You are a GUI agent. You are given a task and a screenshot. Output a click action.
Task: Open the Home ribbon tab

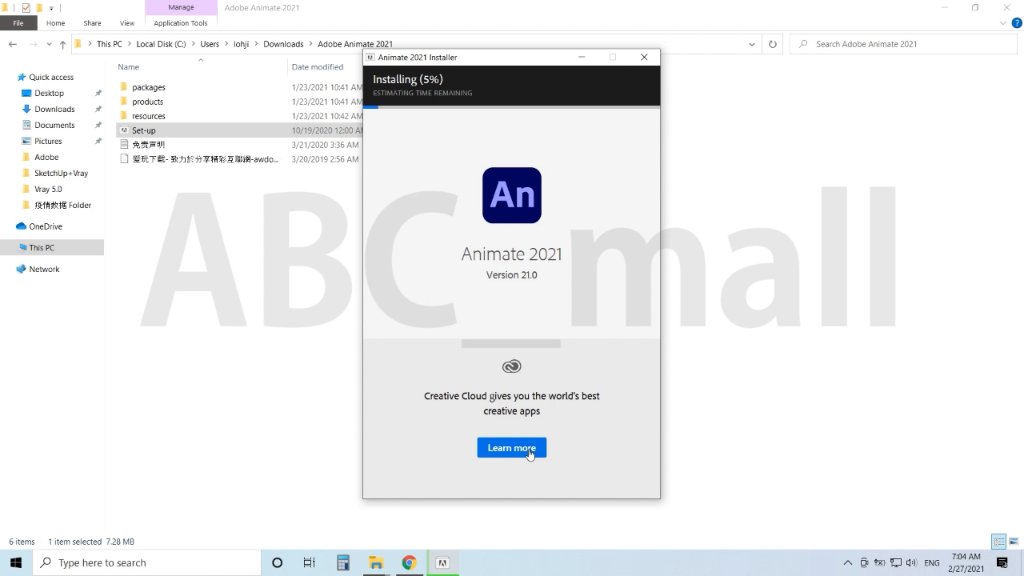click(56, 23)
